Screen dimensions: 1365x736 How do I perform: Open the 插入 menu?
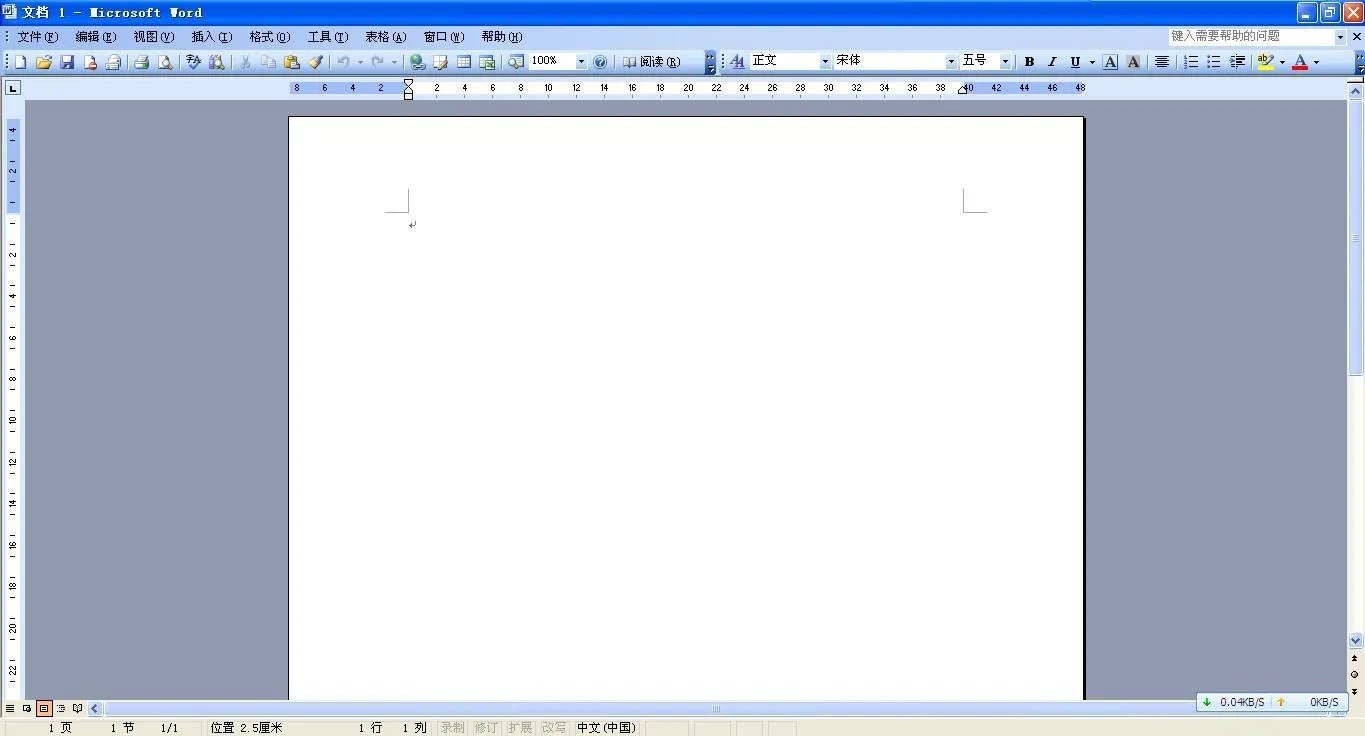pyautogui.click(x=209, y=36)
